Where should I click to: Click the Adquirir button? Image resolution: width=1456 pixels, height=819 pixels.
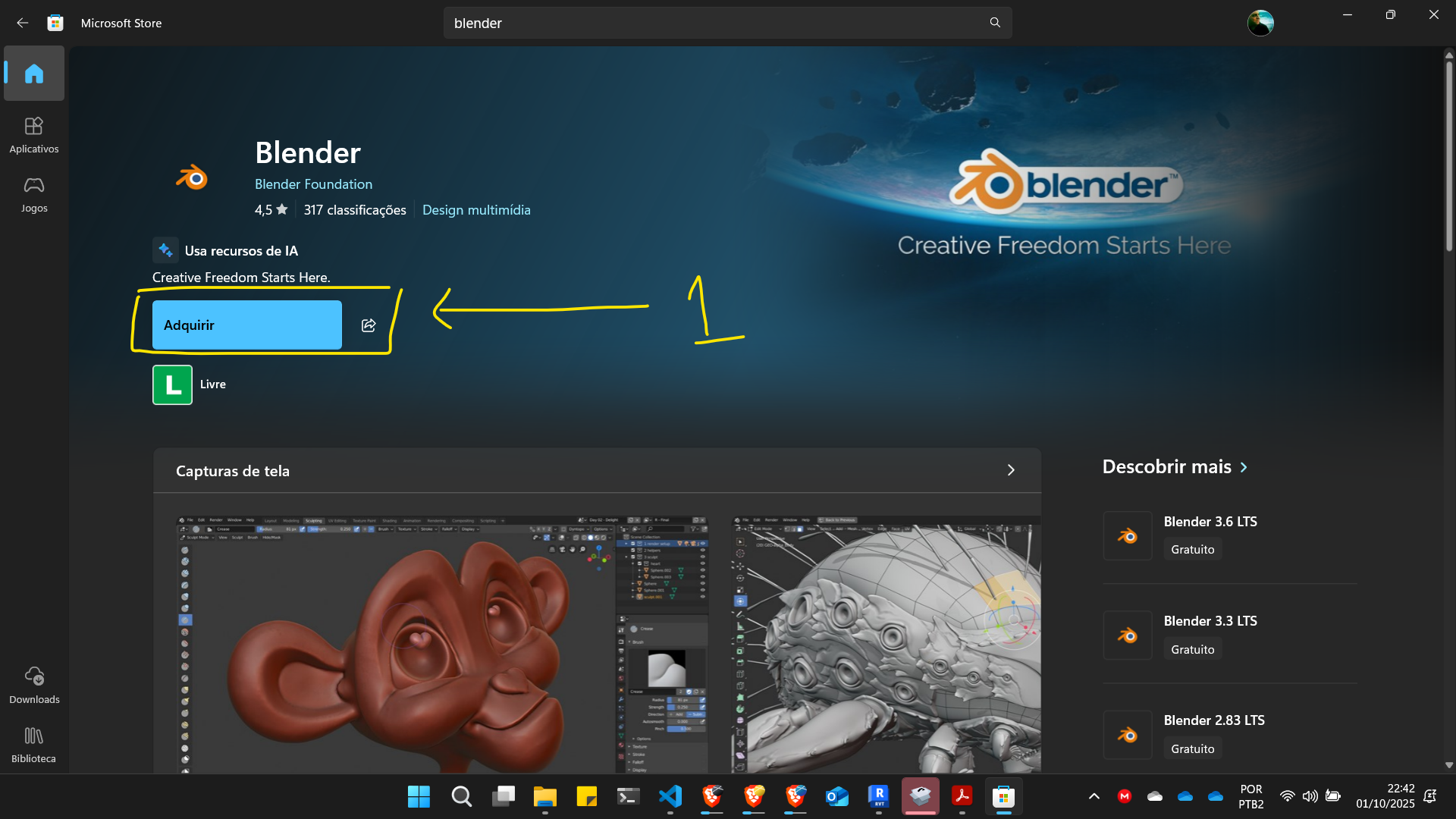247,325
